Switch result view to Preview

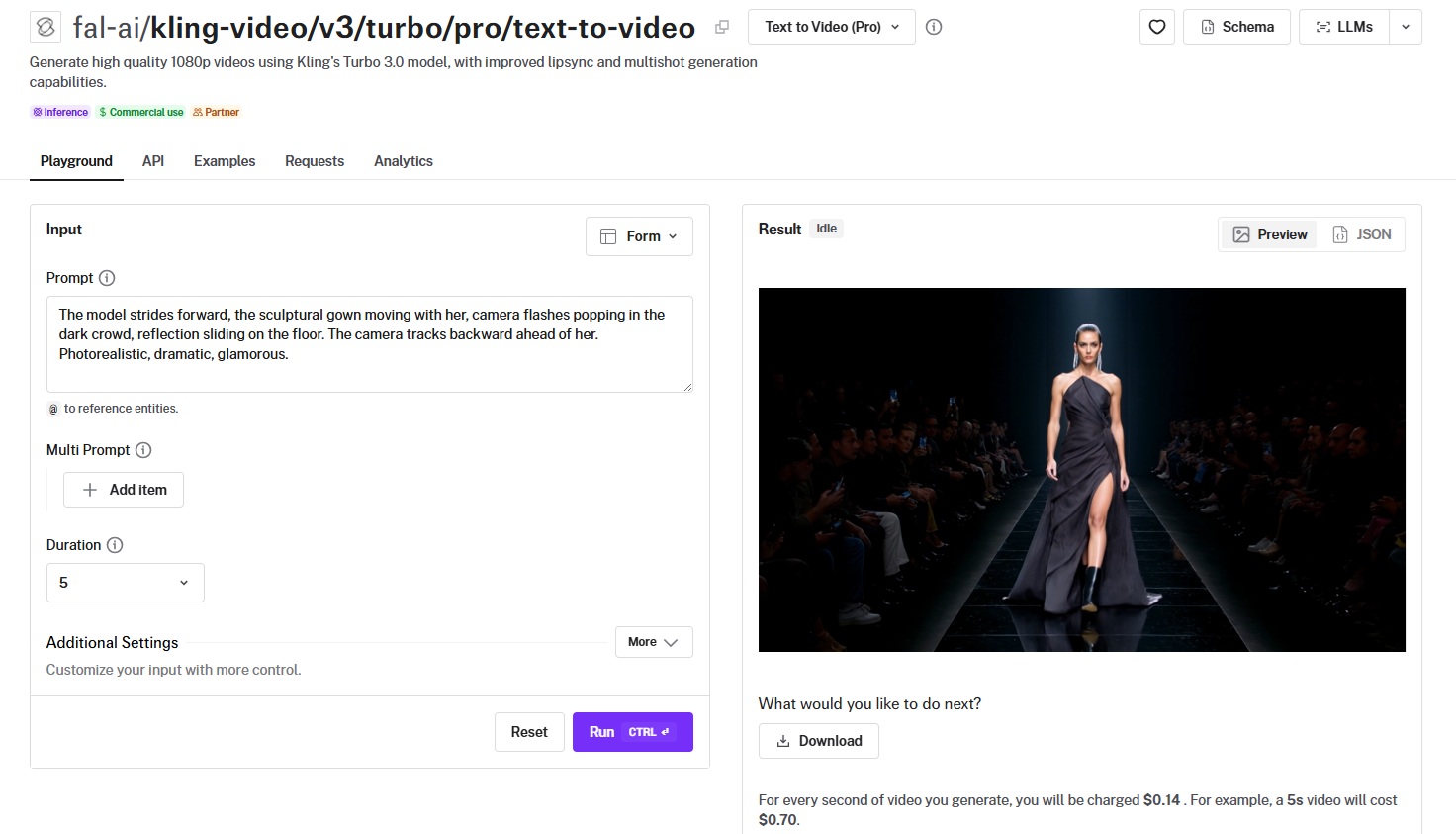[1270, 234]
